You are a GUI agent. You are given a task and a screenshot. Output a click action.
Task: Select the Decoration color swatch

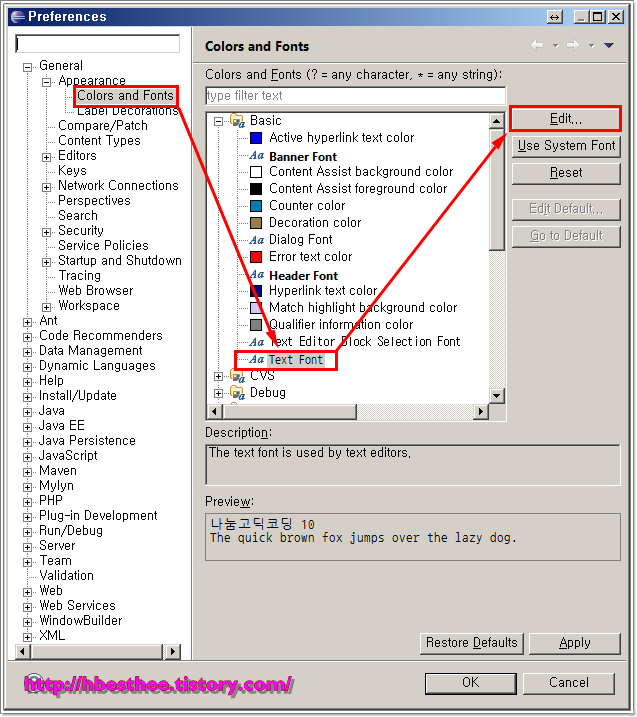[256, 223]
